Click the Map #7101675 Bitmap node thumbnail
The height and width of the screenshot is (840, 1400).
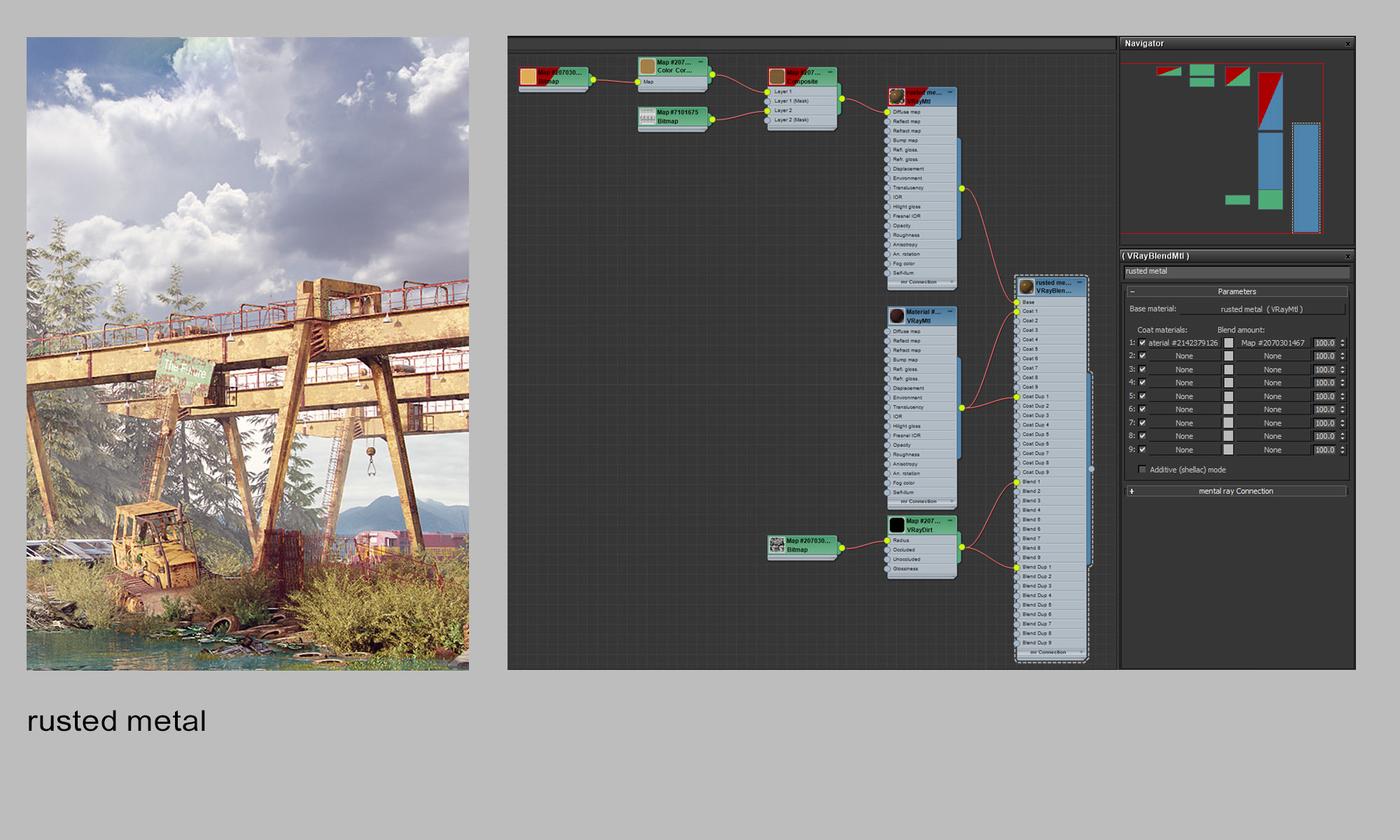[647, 116]
